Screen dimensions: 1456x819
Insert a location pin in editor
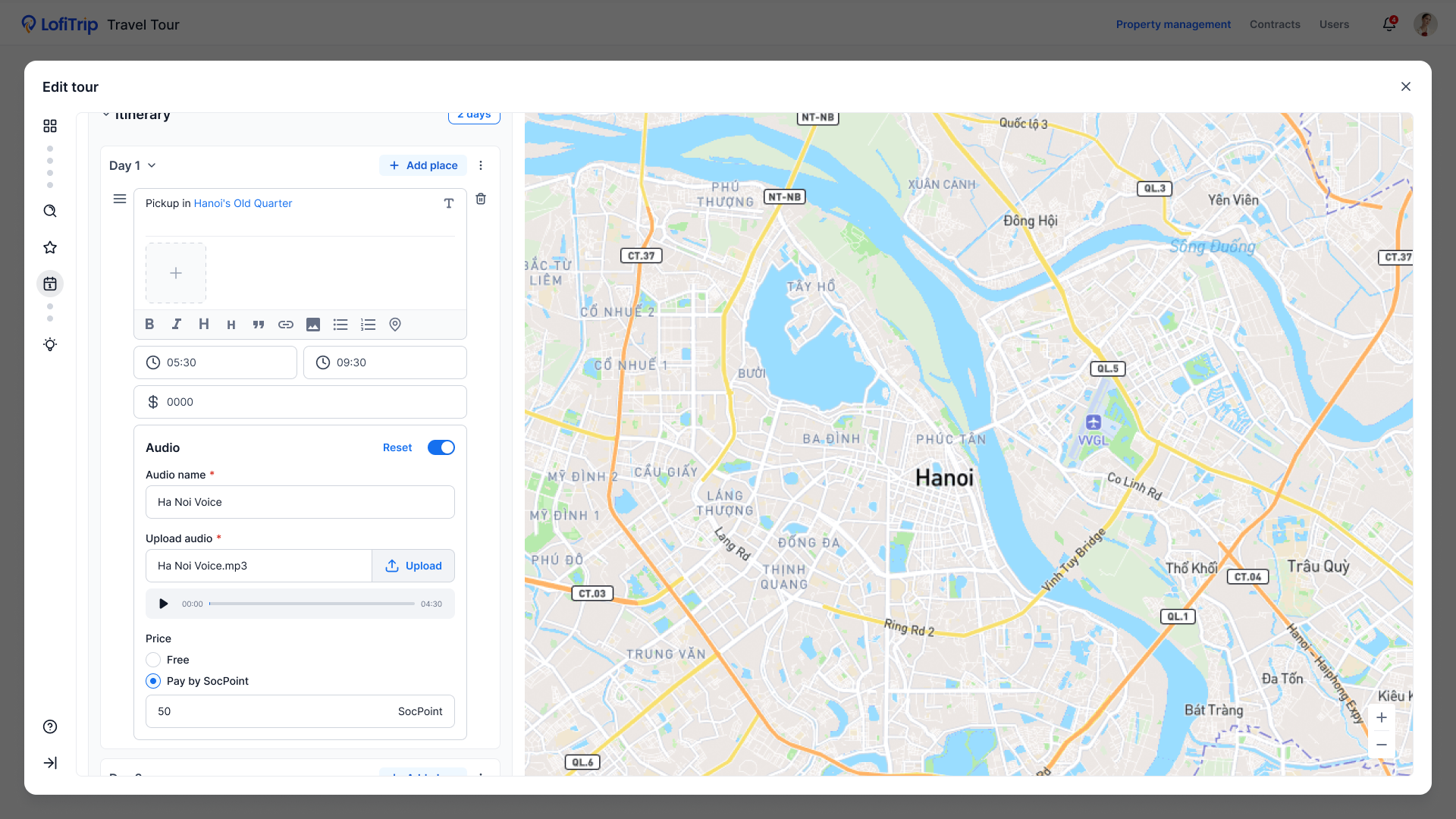pos(395,325)
